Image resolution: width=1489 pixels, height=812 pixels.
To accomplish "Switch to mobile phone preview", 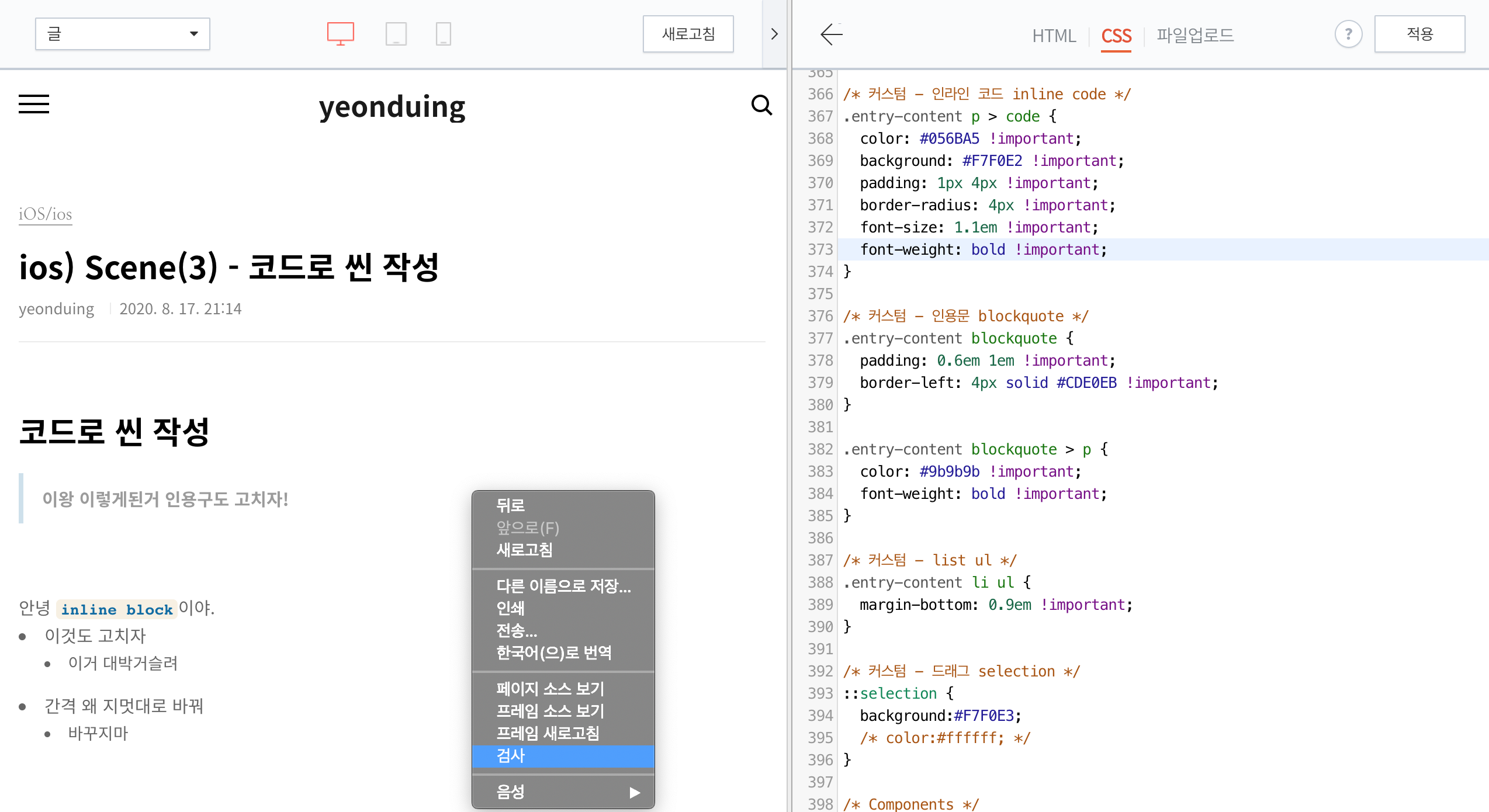I will [443, 34].
